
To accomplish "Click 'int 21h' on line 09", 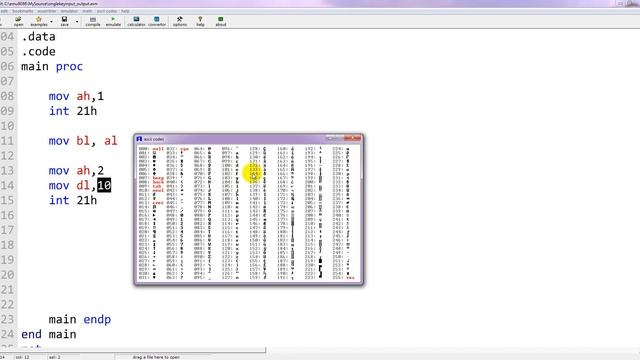I will click(x=73, y=111).
